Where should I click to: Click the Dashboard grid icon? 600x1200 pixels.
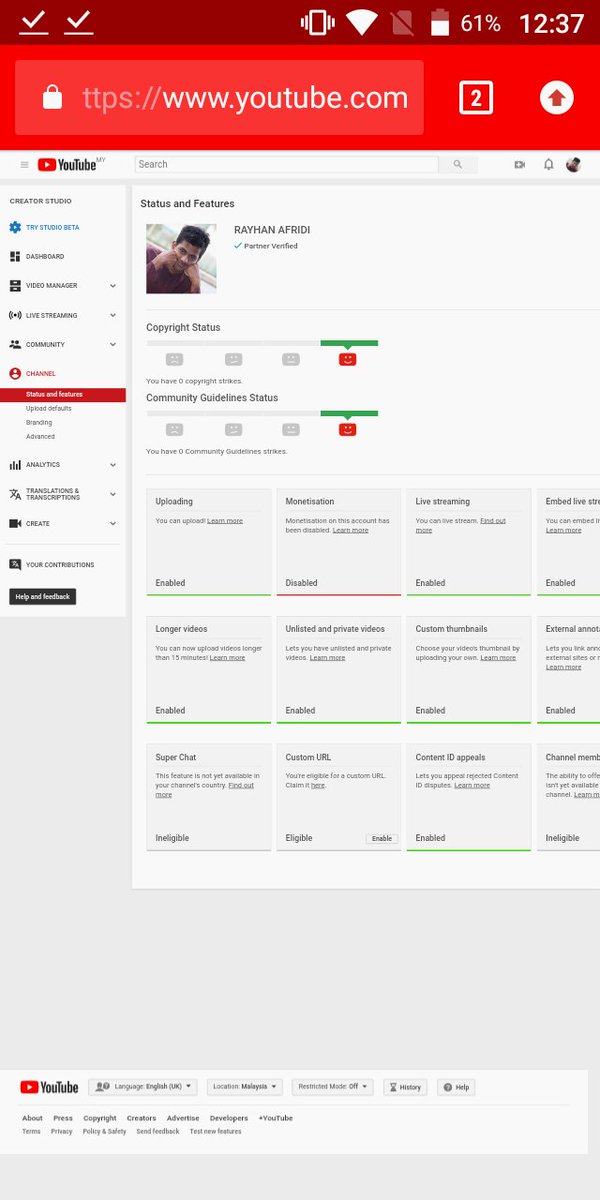pos(15,257)
